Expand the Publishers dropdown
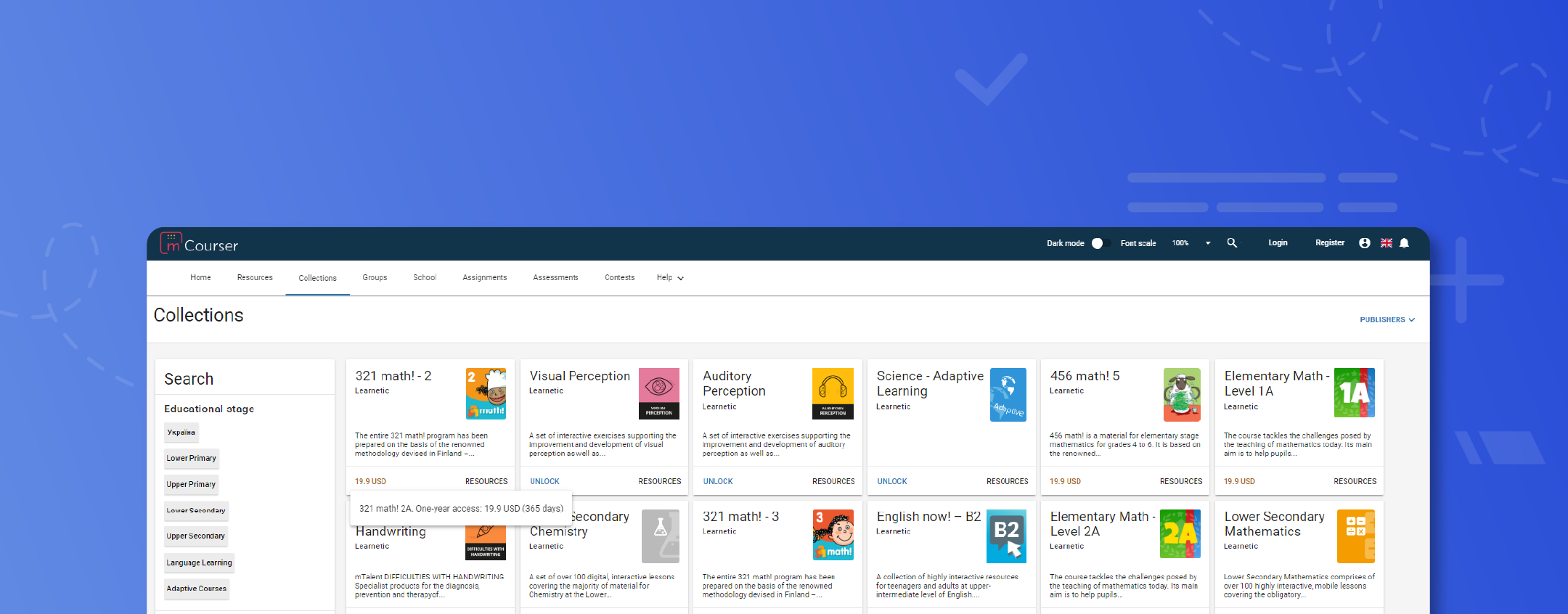Viewport: 1568px width, 614px height. point(1387,320)
